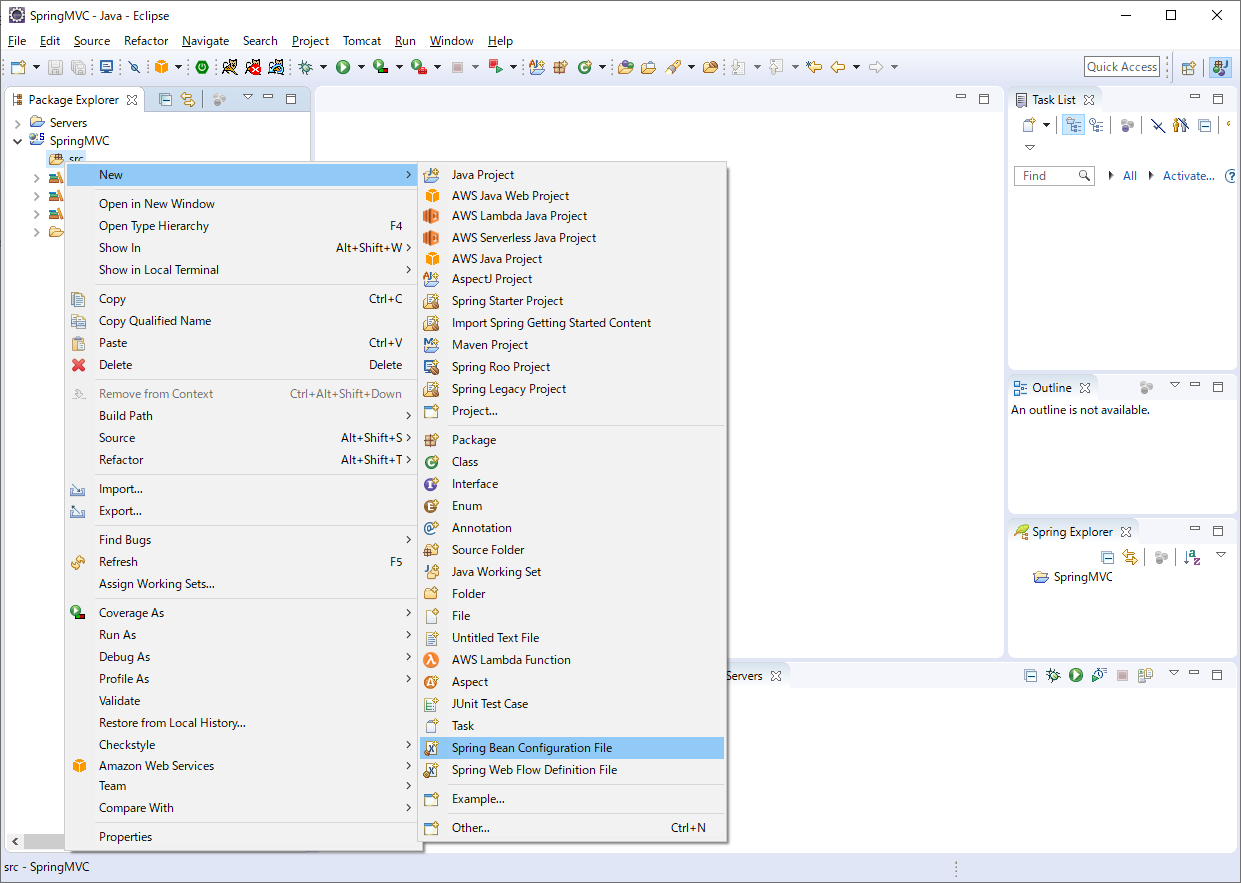
Task: Toggle Focus on Workweek in Task List
Action: click(1127, 125)
